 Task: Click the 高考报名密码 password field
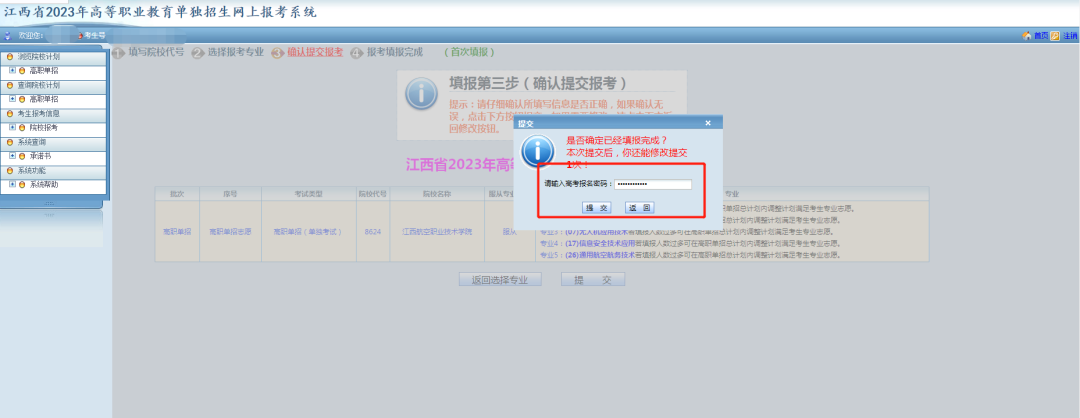click(x=653, y=184)
